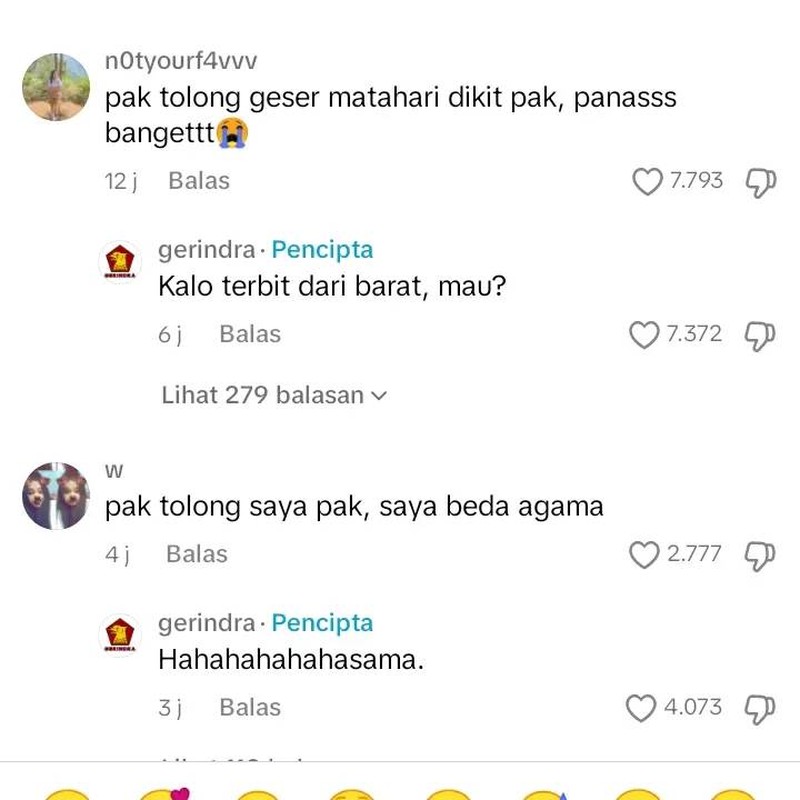Dislike gerindra's first reply
This screenshot has width=800, height=800.
coord(758,334)
